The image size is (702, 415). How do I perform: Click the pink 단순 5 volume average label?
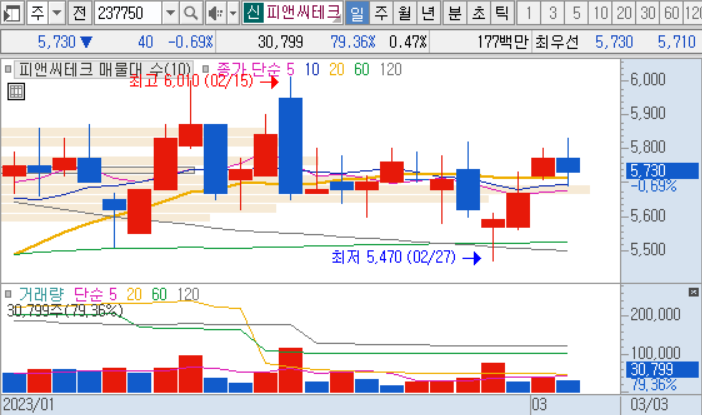pyautogui.click(x=95, y=294)
